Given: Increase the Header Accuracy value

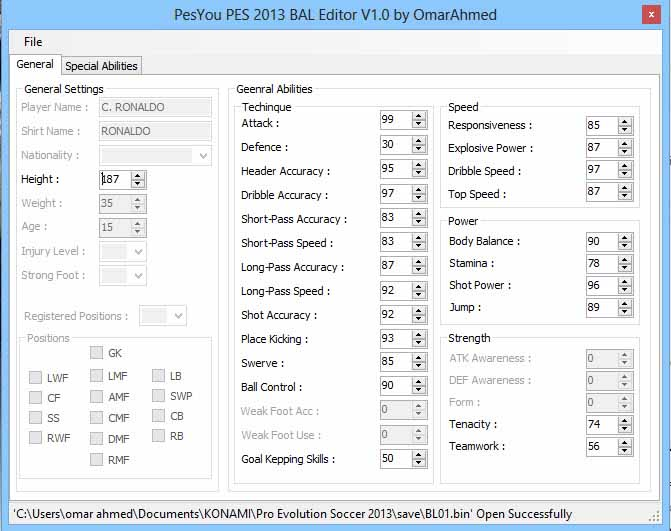Looking at the screenshot, I should point(419,165).
